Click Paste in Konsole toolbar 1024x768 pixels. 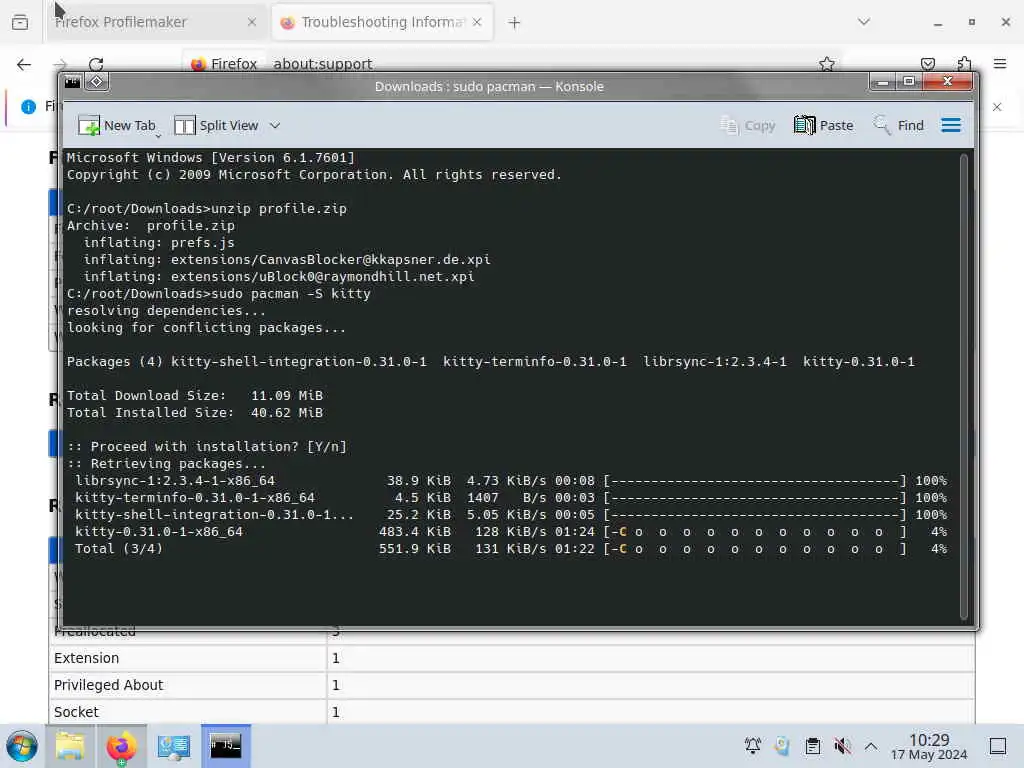824,125
